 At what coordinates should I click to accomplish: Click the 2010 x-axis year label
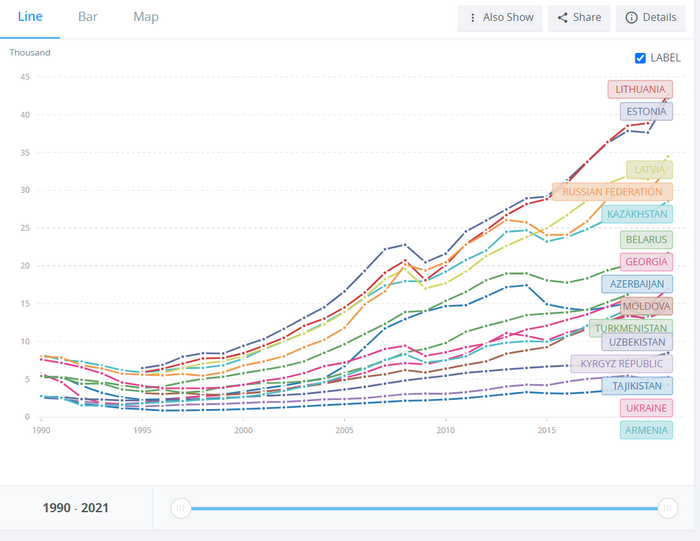click(445, 430)
